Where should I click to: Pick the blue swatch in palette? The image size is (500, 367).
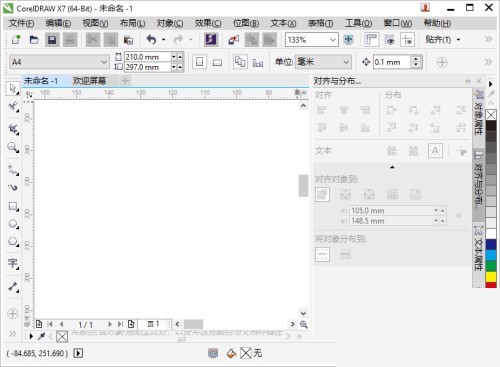pyautogui.click(x=491, y=245)
